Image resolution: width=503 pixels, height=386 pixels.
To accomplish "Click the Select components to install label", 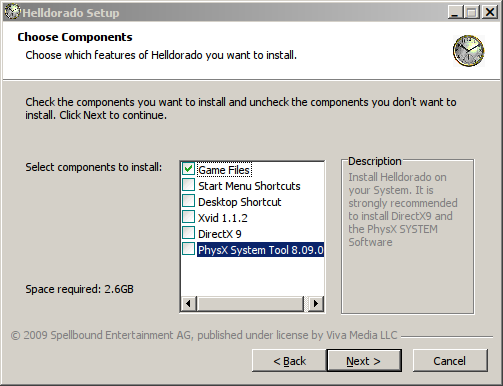I will coord(94,167).
